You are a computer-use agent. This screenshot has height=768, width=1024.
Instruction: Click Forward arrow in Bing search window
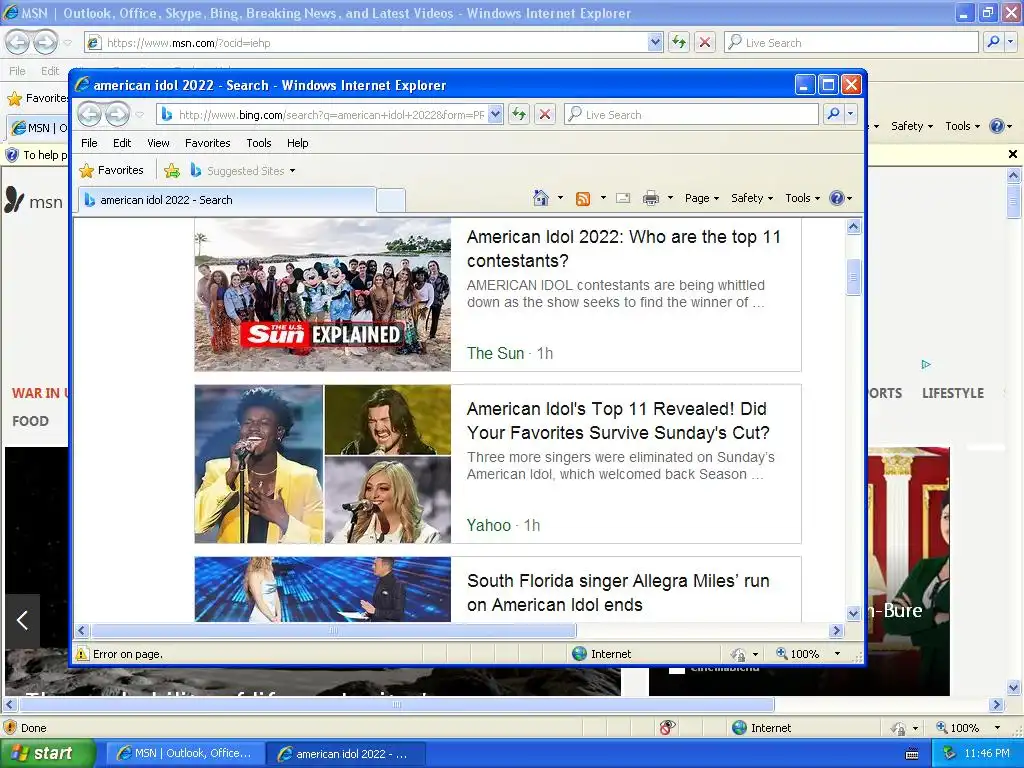118,114
